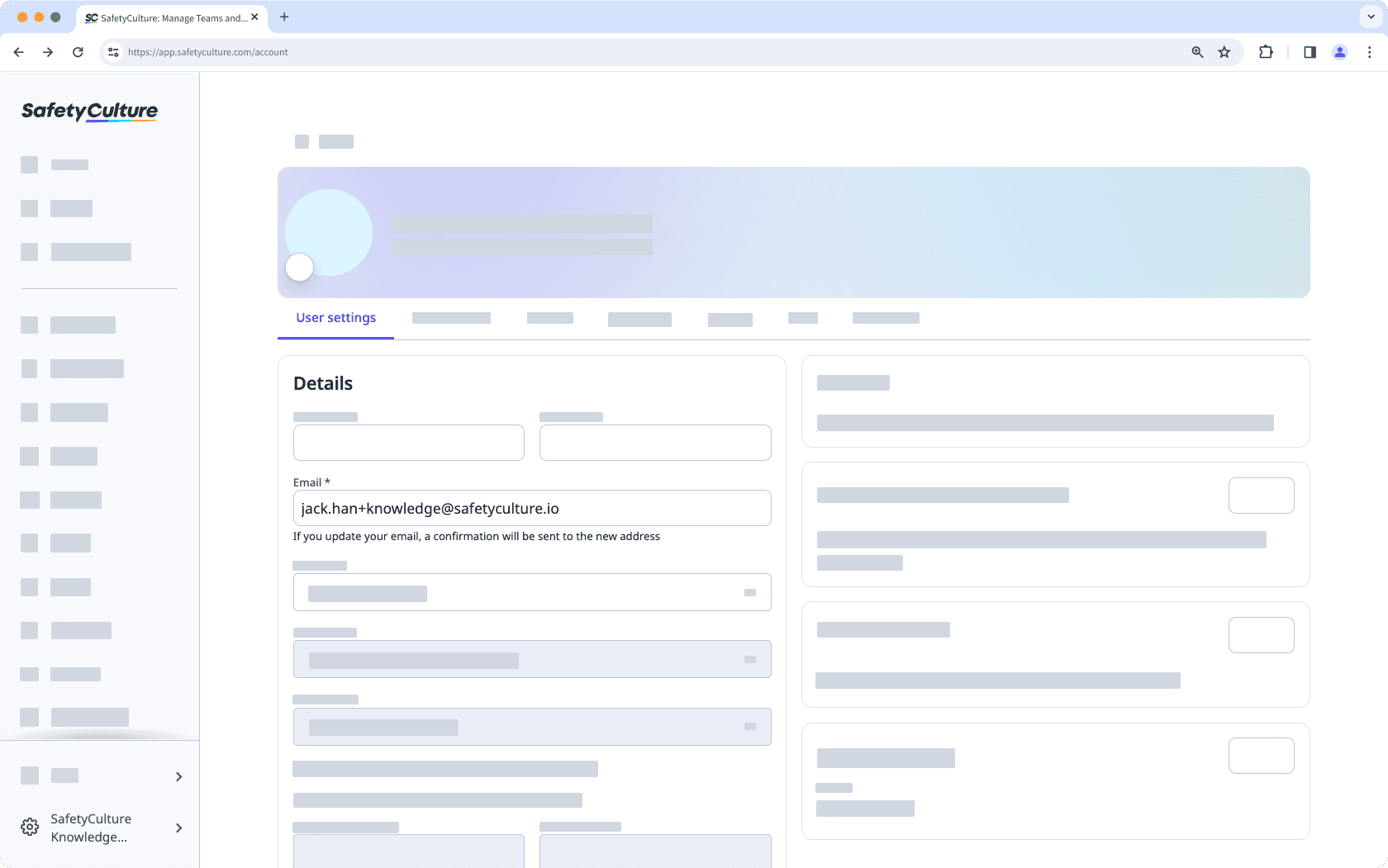Open the tab search dropdown
Screen dimensions: 1388x868
1369,17
